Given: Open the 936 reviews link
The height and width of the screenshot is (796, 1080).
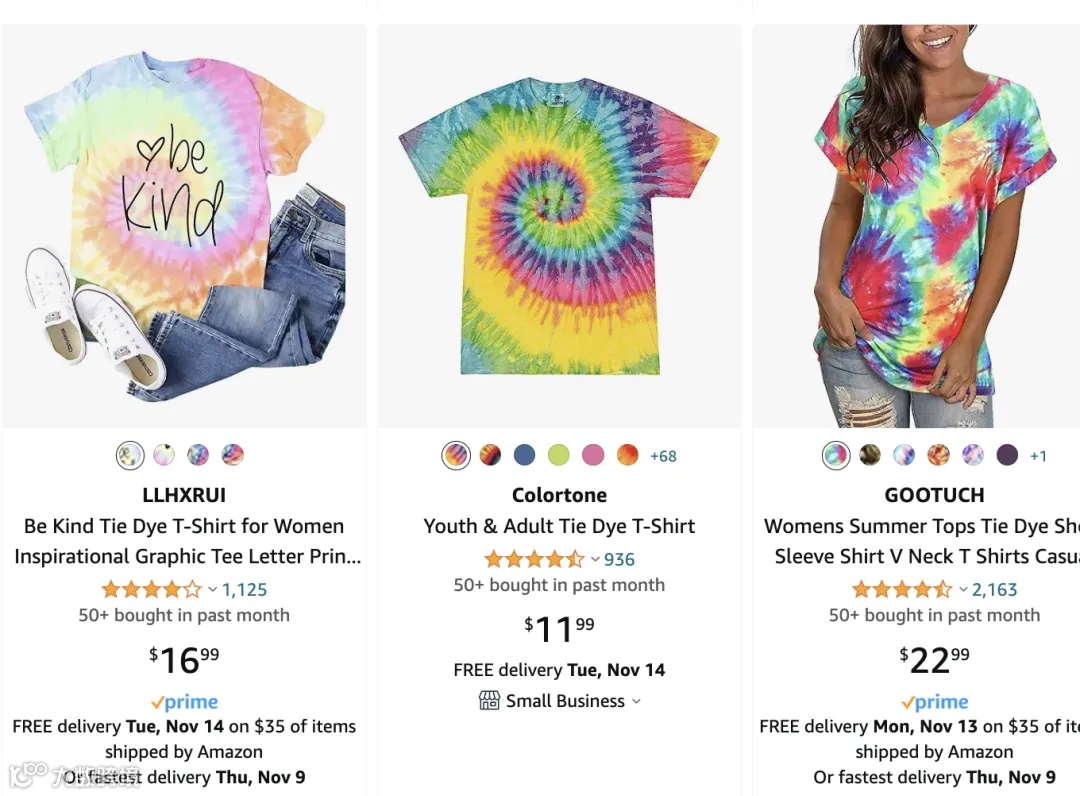Looking at the screenshot, I should point(619,560).
